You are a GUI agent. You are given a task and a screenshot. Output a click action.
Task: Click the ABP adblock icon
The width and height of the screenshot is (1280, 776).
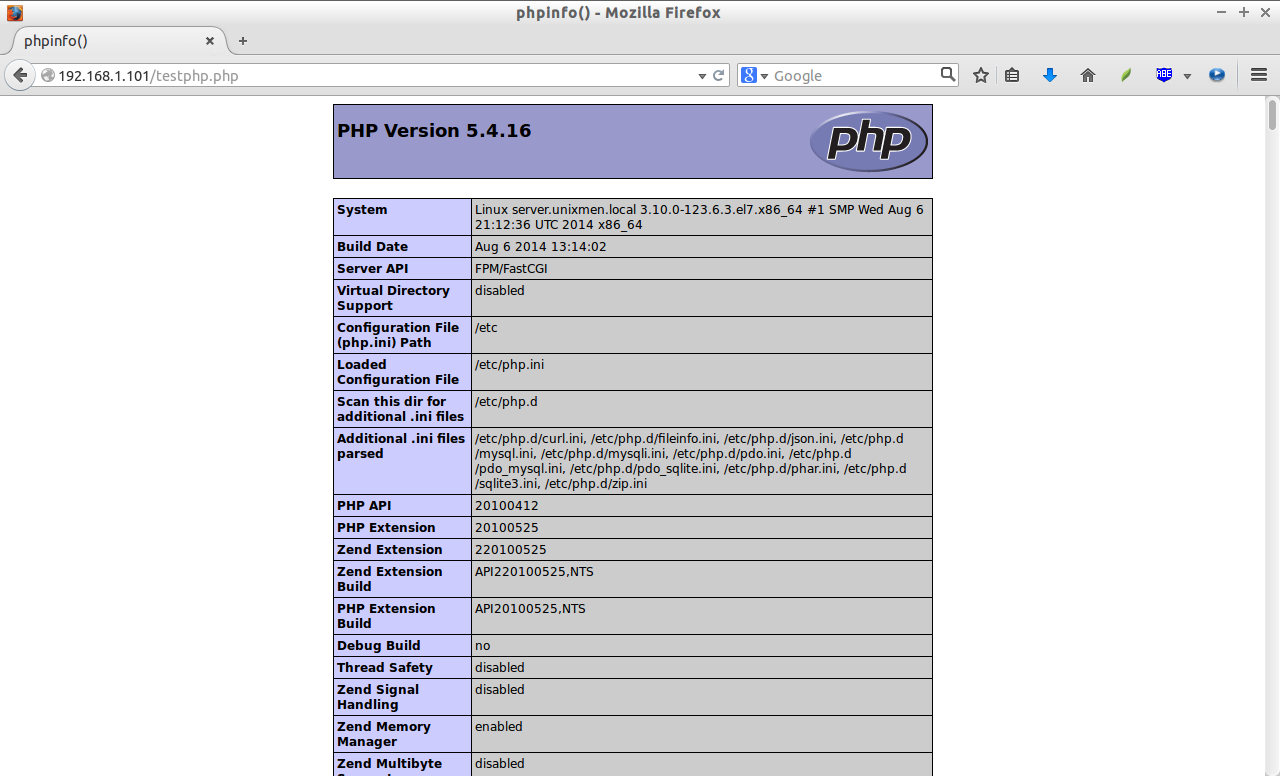coord(1164,75)
